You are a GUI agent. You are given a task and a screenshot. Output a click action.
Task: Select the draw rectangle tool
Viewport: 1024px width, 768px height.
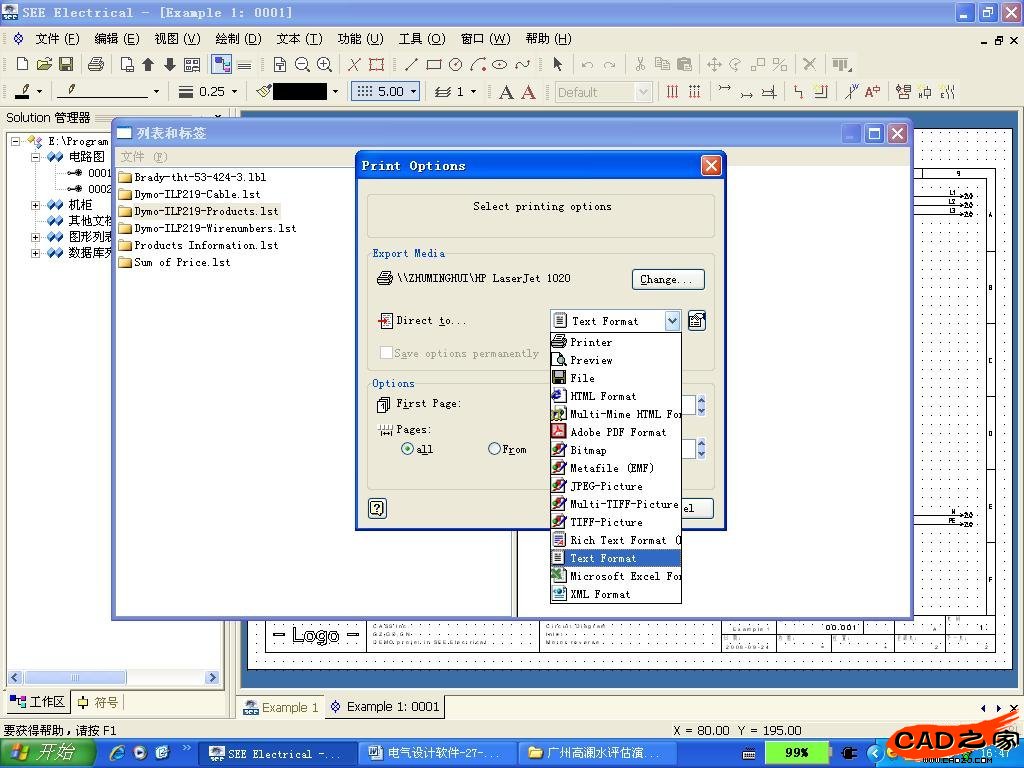click(433, 64)
